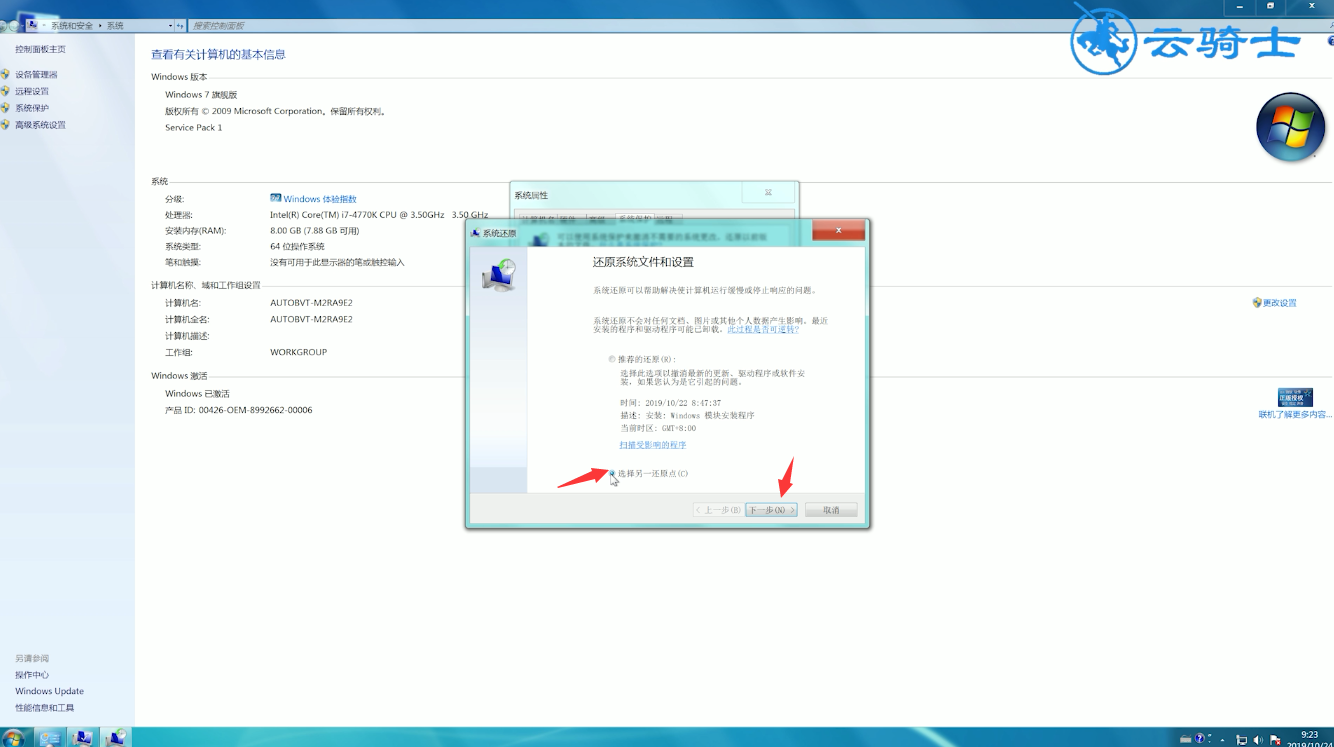This screenshot has height=747, width=1334.
Task: Click the product ID 00426-OEM-8992662-00006
Action: pyautogui.click(x=255, y=410)
